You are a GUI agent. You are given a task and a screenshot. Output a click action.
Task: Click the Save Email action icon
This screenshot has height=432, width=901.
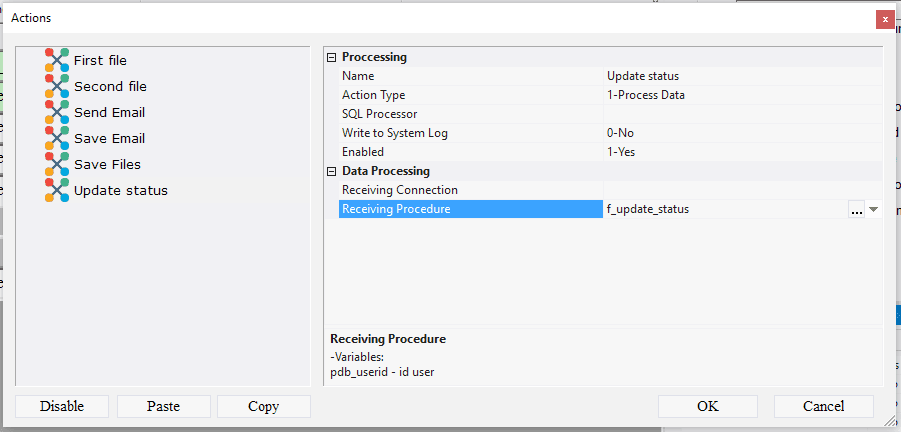(57, 138)
